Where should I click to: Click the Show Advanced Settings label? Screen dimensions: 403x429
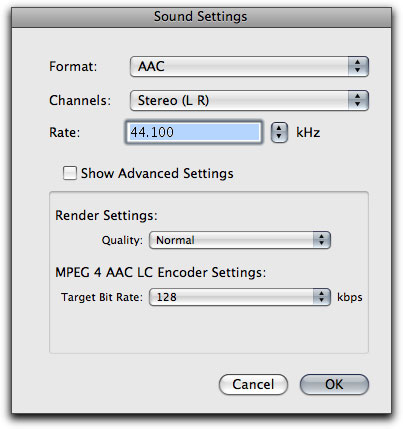point(157,174)
